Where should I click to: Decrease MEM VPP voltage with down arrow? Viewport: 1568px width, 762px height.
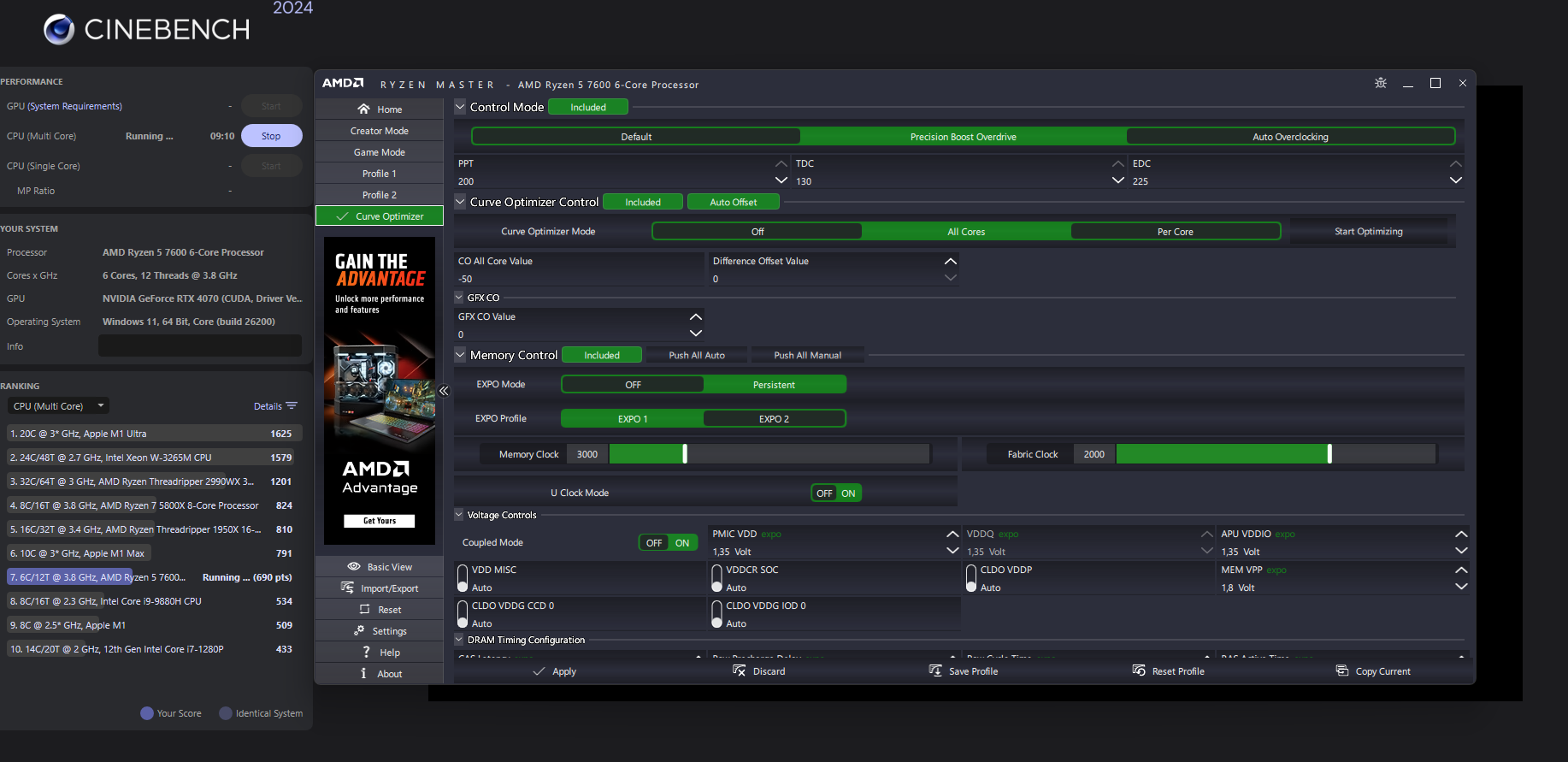[1461, 587]
